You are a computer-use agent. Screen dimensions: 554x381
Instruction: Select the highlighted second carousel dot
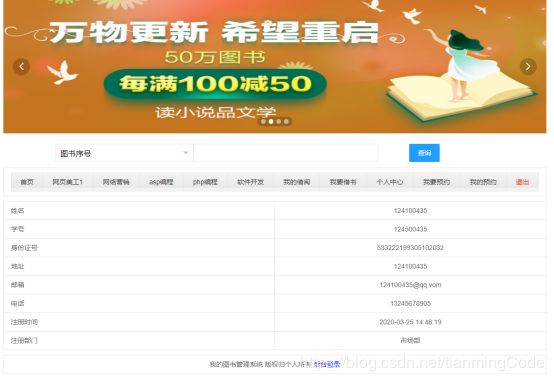[271, 122]
